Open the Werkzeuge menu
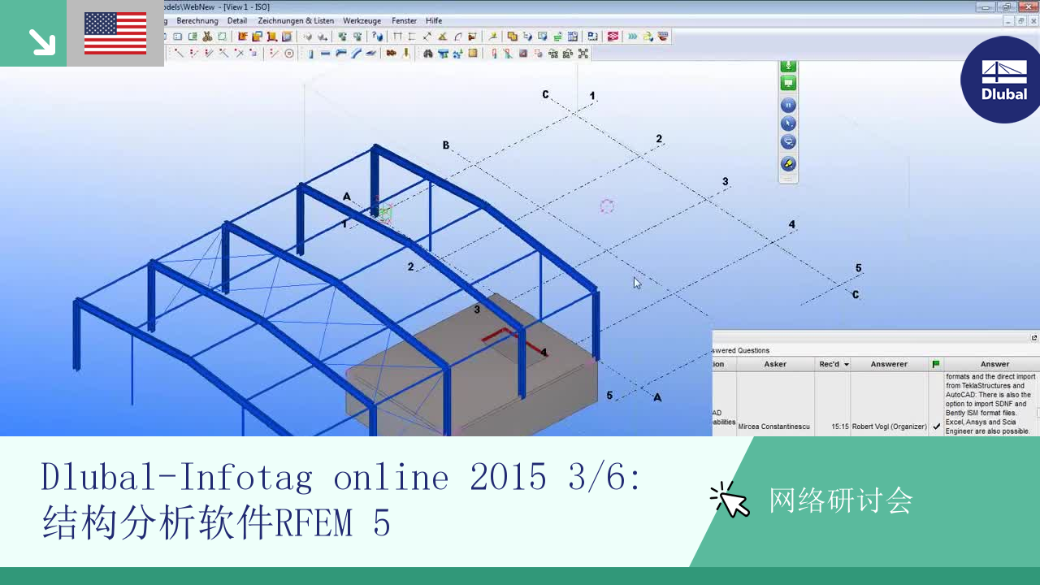The height and width of the screenshot is (585, 1040). (x=361, y=21)
